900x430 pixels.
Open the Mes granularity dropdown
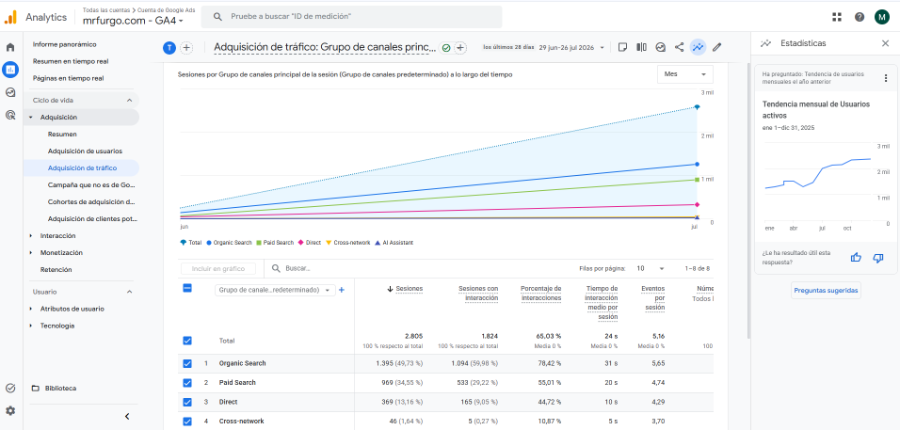pos(685,75)
